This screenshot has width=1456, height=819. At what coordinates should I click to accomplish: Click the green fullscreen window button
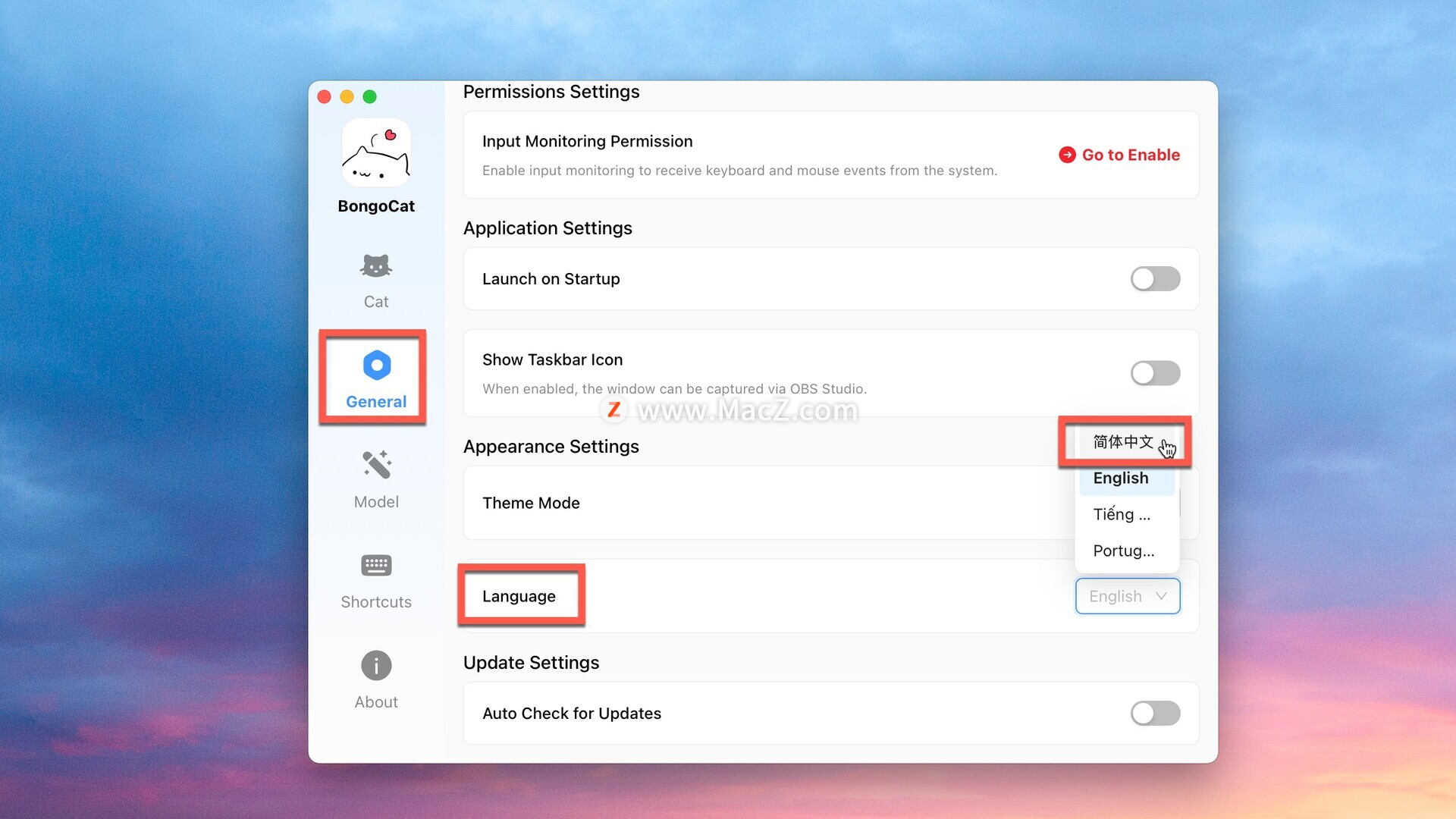370,96
